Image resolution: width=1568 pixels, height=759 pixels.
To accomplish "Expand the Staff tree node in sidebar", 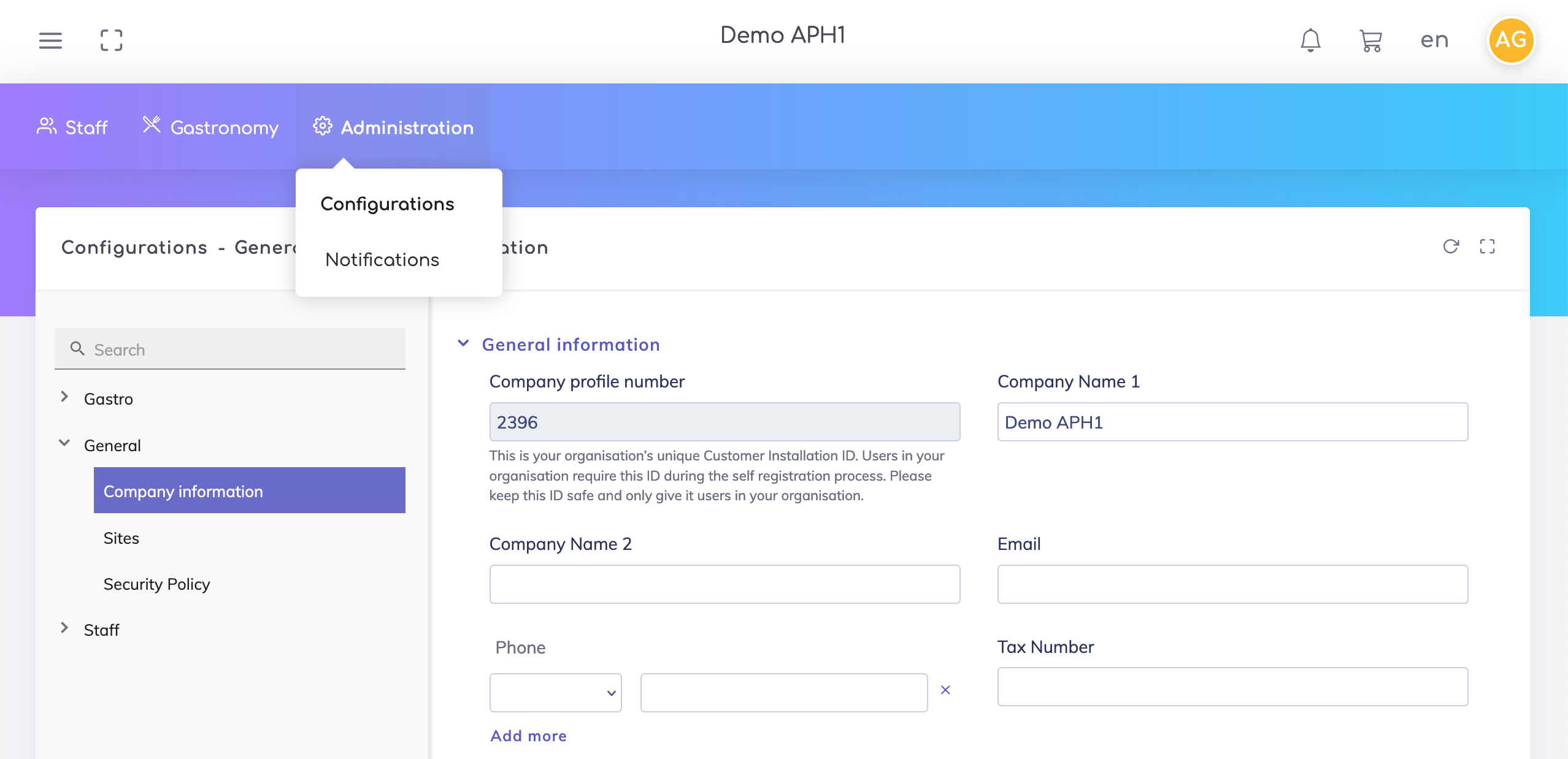I will click(x=64, y=628).
